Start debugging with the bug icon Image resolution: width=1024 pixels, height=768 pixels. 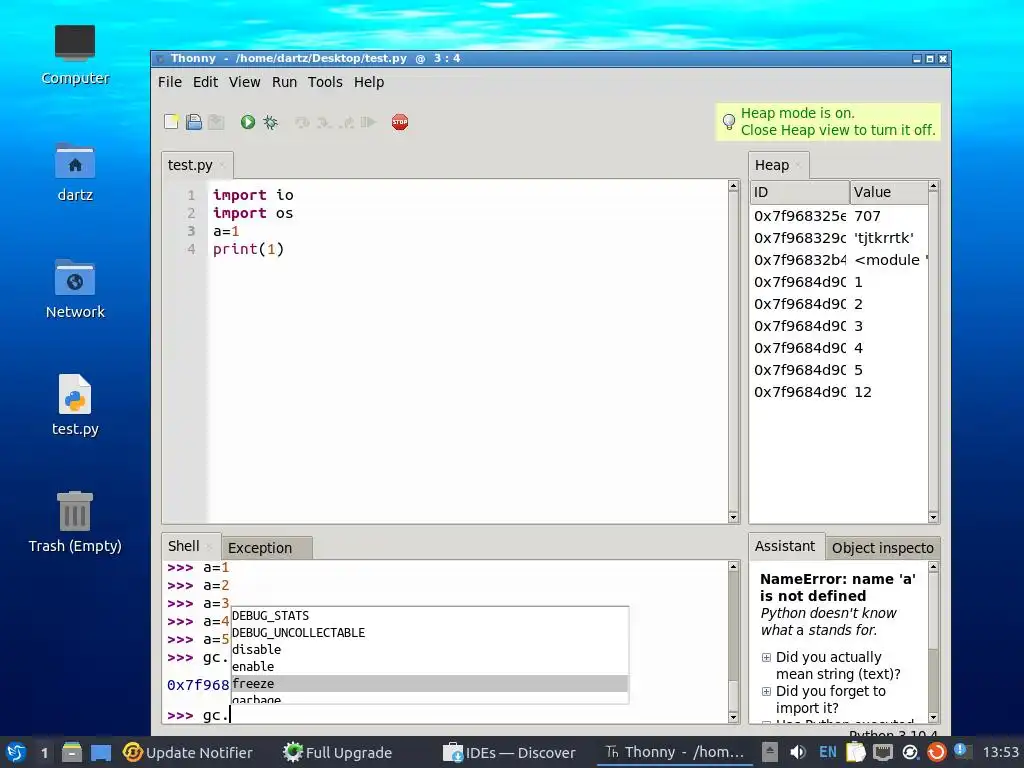270,122
